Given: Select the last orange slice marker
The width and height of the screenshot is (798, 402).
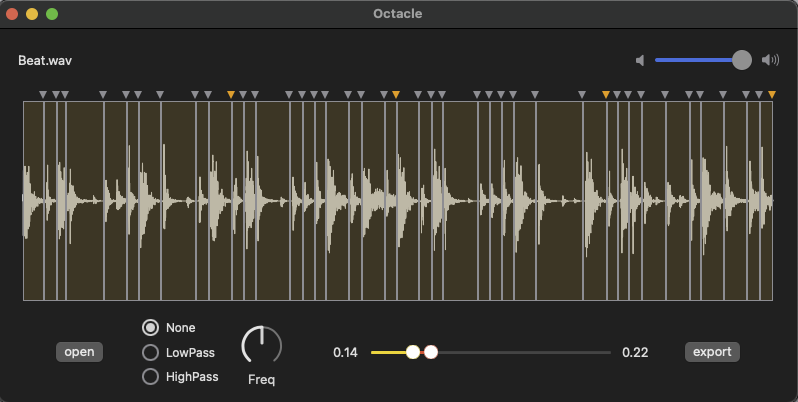Looking at the screenshot, I should [x=772, y=95].
